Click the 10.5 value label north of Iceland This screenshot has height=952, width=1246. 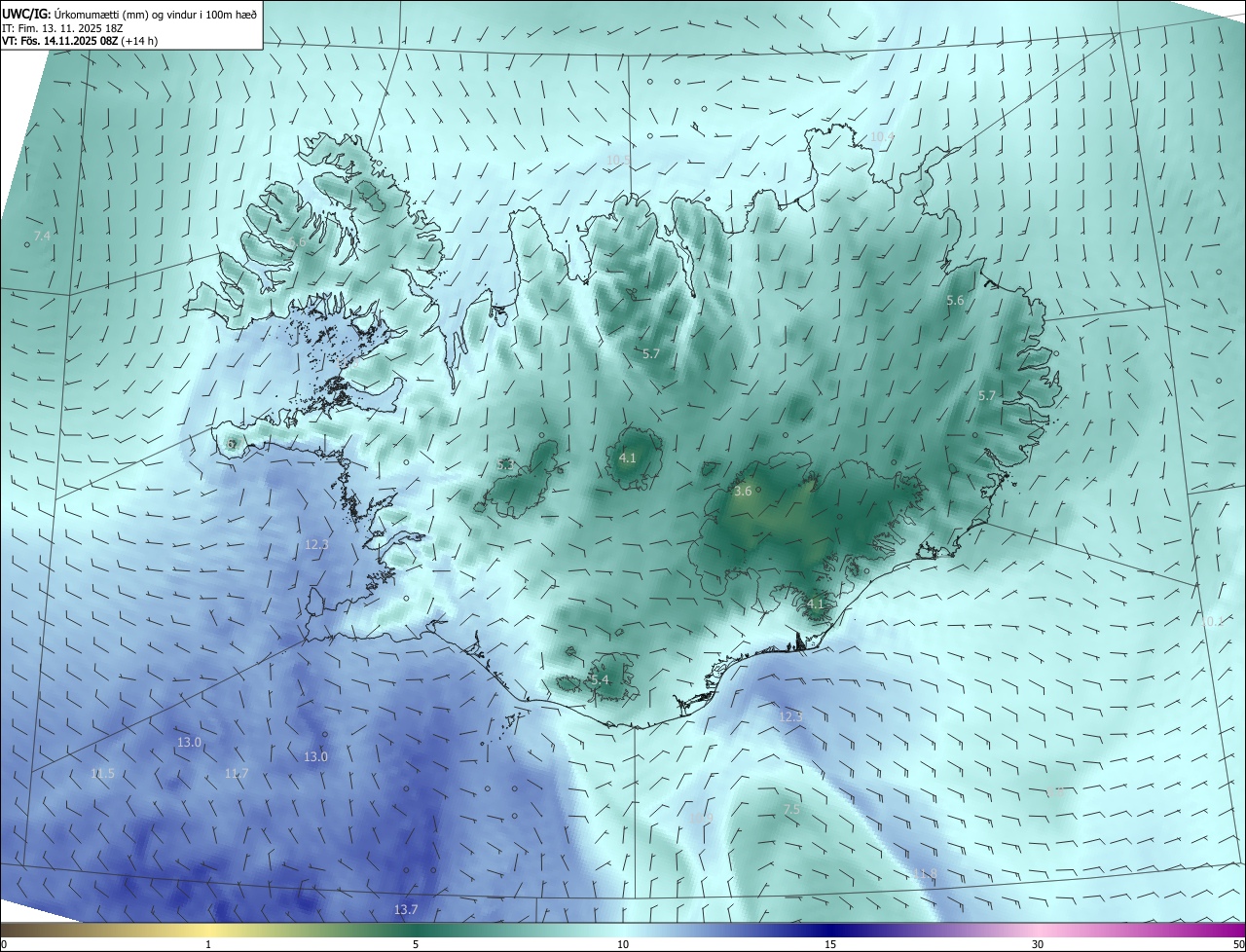pos(618,160)
